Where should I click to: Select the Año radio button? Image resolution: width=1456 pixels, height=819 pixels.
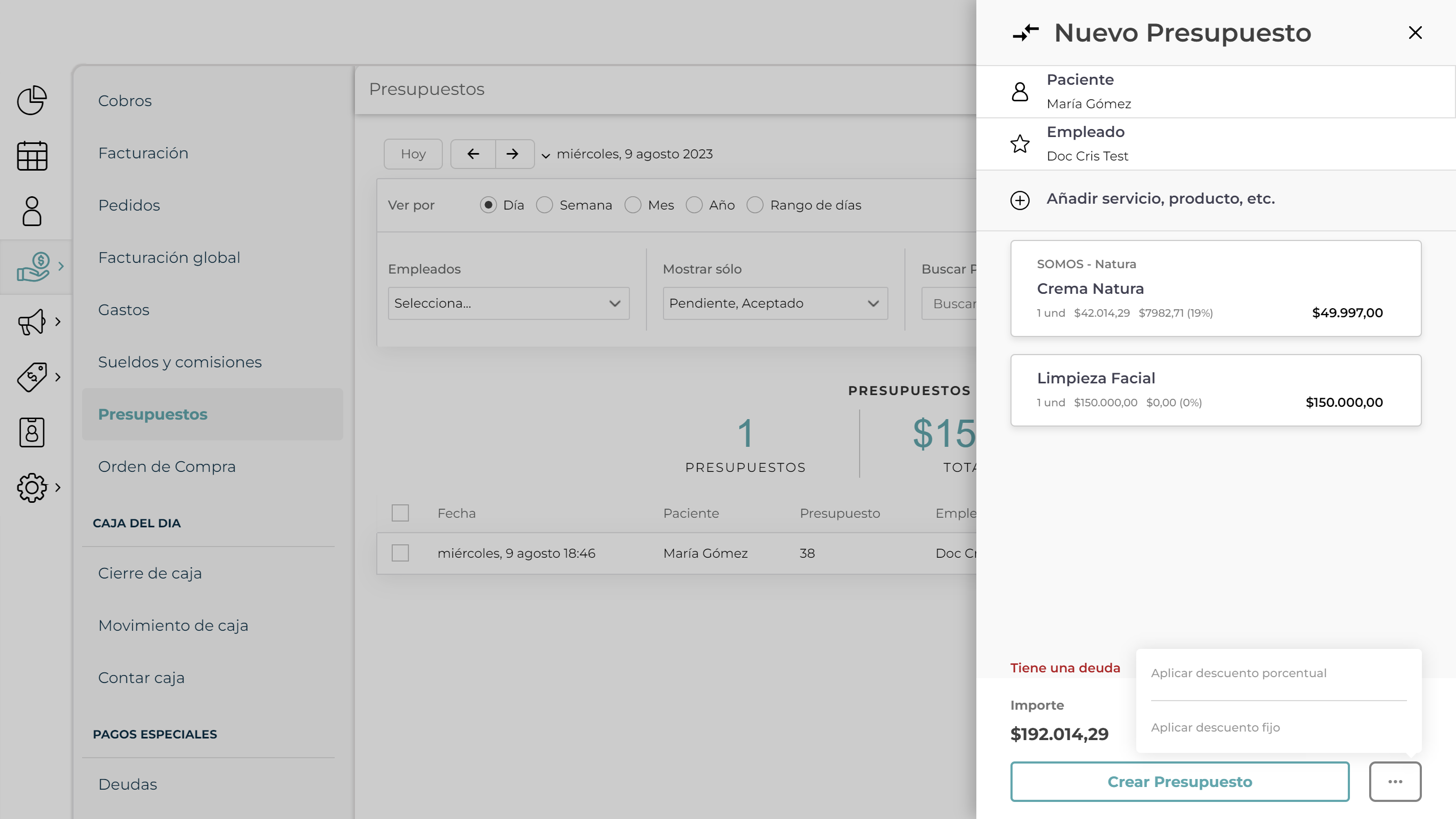[693, 205]
